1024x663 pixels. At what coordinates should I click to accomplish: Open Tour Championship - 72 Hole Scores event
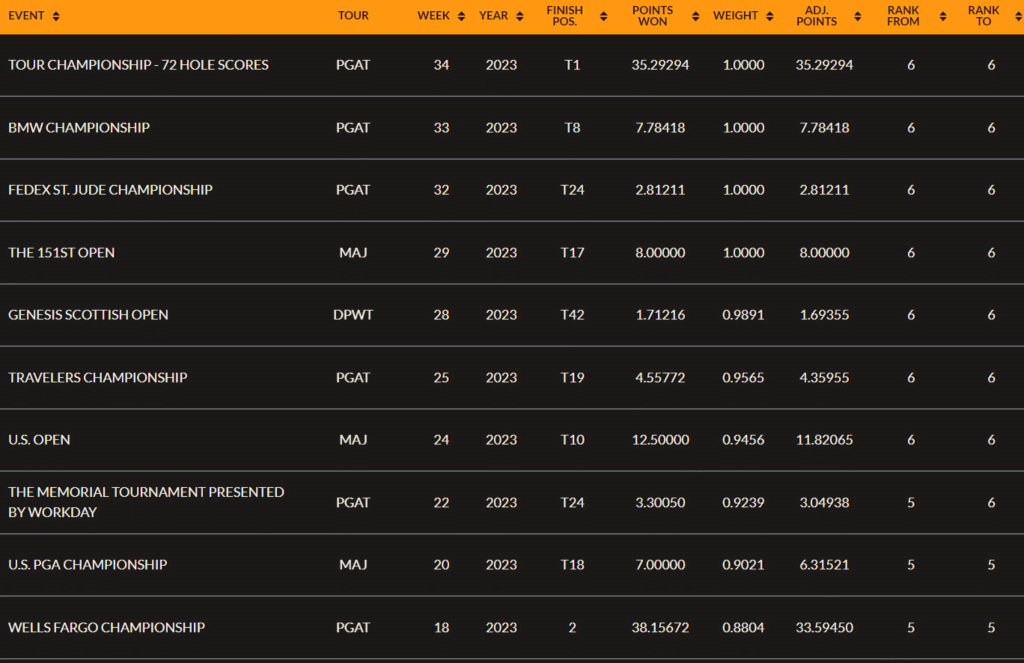[x=138, y=65]
